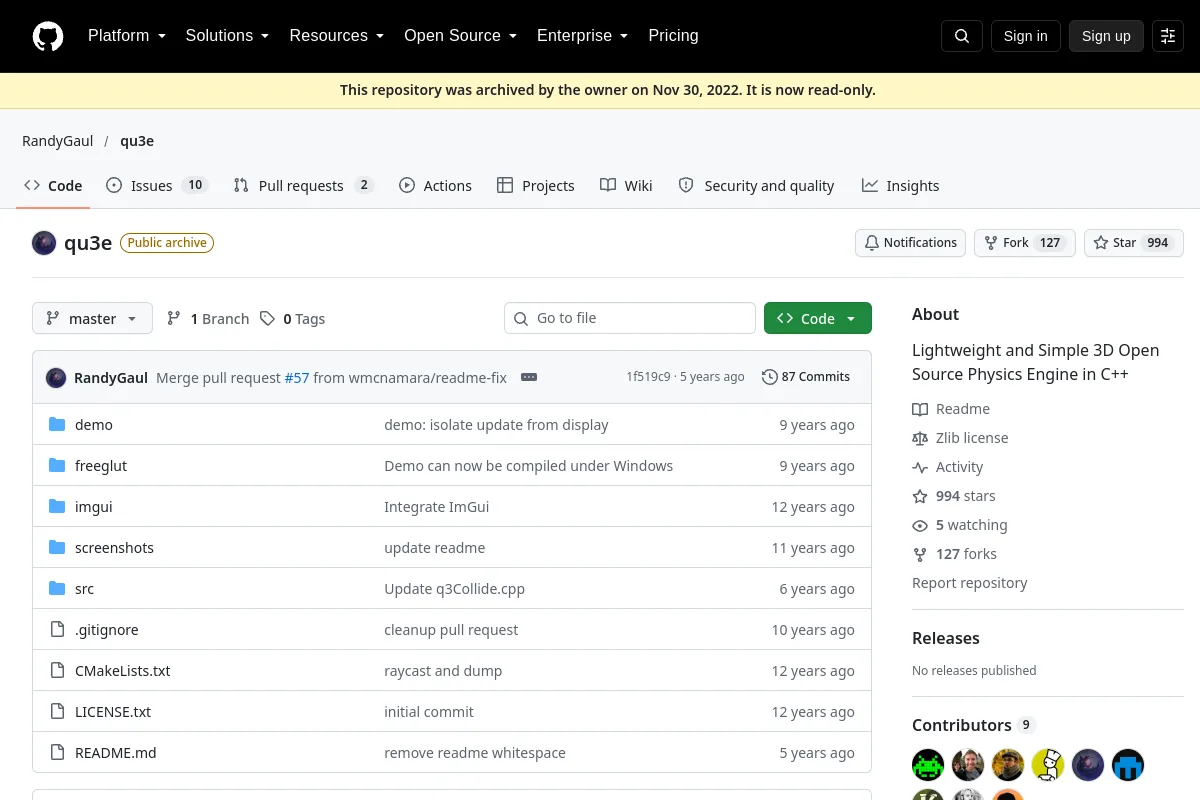
Task: Switch to the Wiki tab
Action: click(626, 186)
